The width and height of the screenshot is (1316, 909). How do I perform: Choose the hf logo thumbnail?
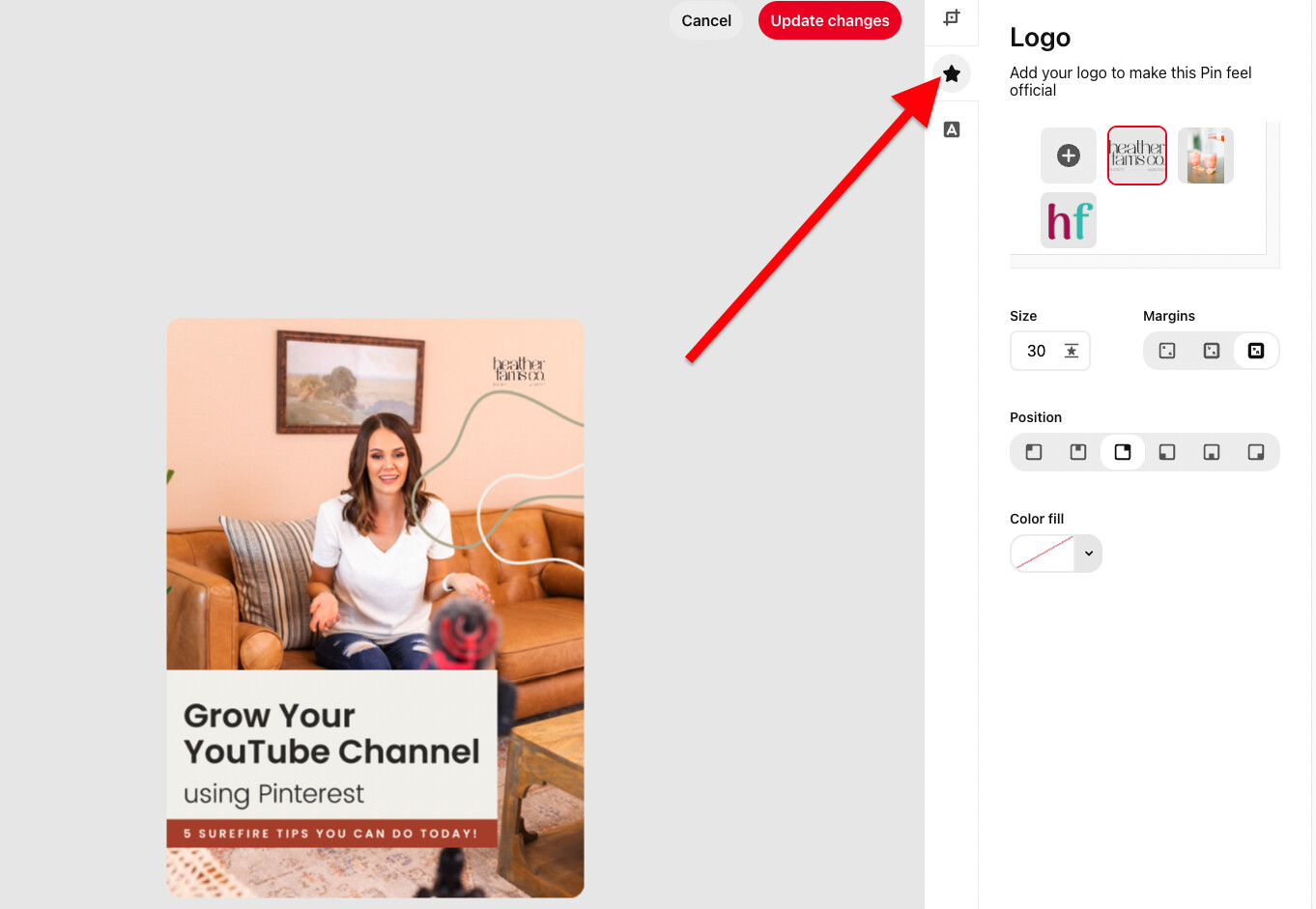pyautogui.click(x=1069, y=220)
